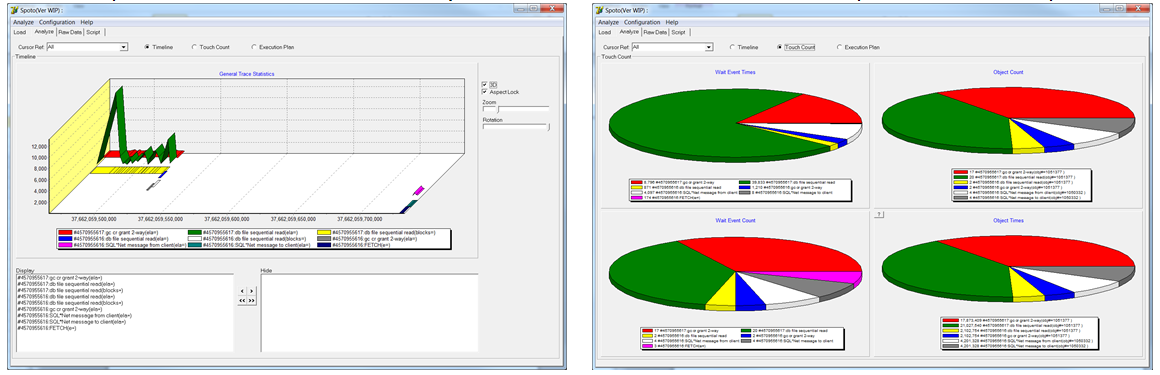Open the Help menu in the left window

pos(87,22)
